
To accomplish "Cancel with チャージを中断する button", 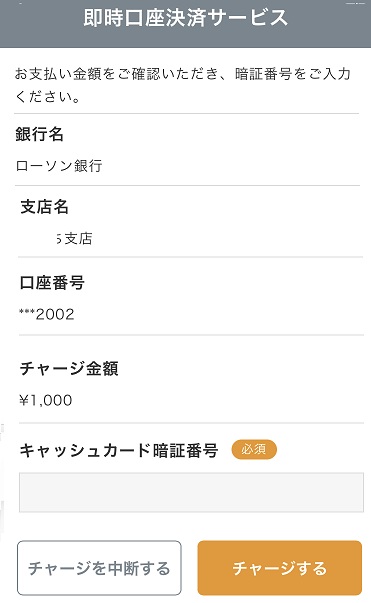I will (x=99, y=568).
